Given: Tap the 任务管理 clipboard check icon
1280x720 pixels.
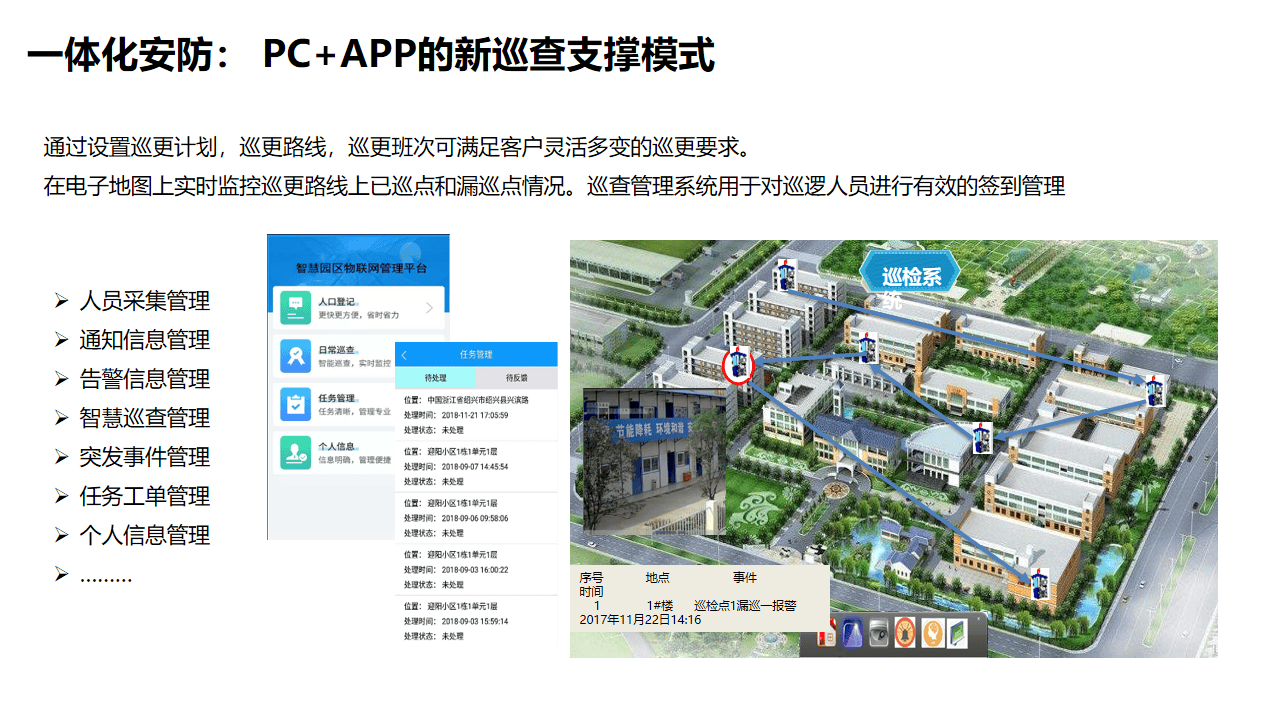Looking at the screenshot, I should click(x=295, y=403).
